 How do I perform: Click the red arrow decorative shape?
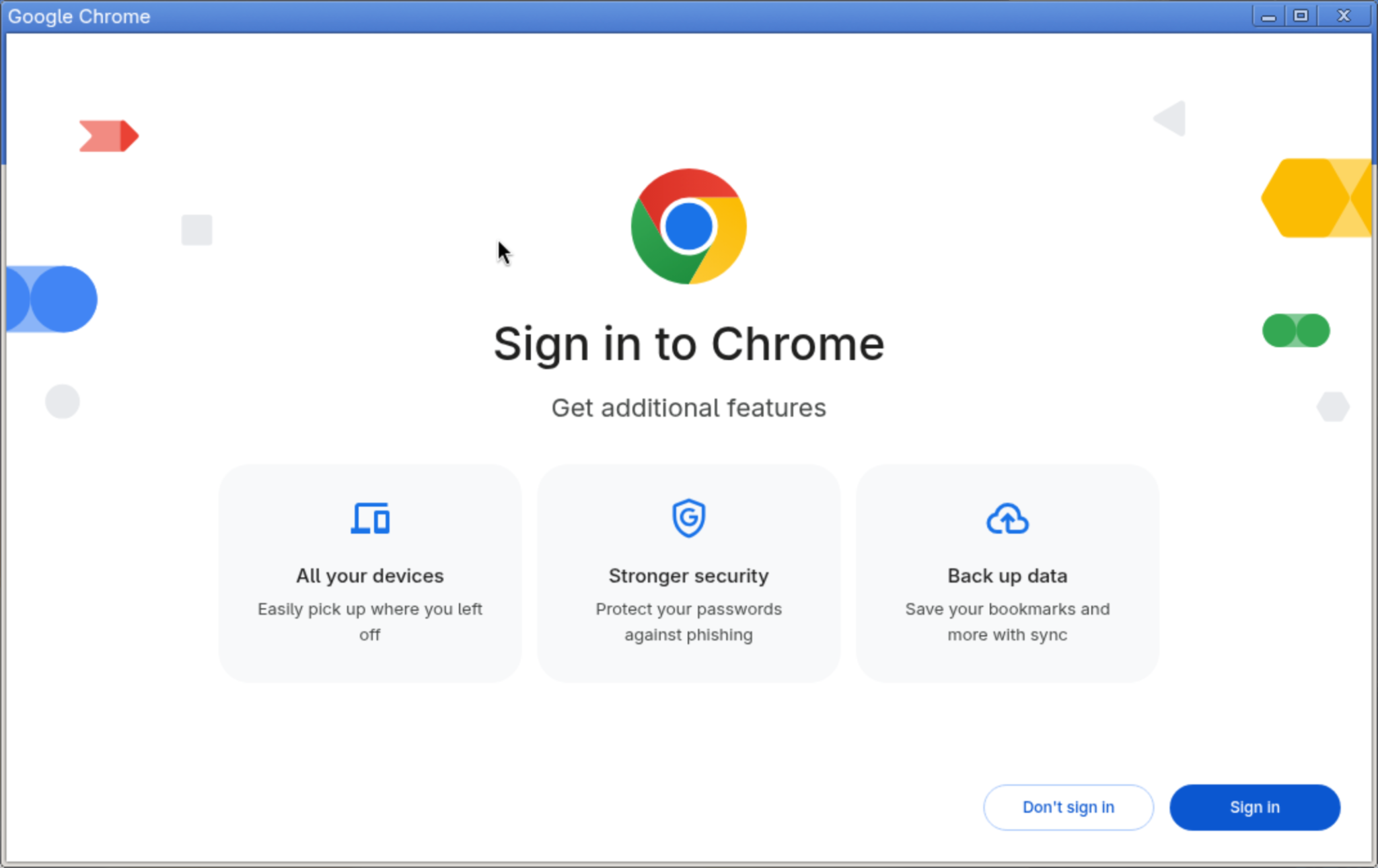tap(109, 136)
